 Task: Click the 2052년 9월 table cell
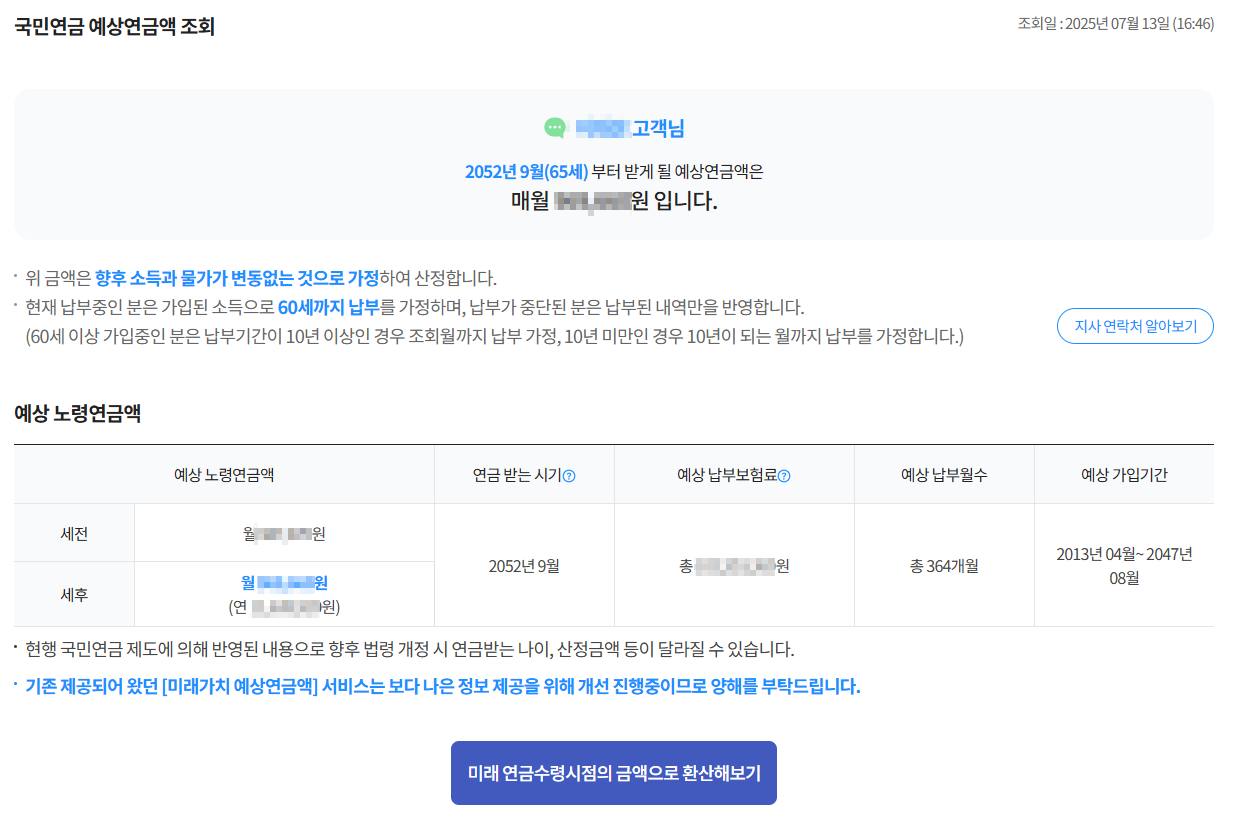[x=524, y=565]
